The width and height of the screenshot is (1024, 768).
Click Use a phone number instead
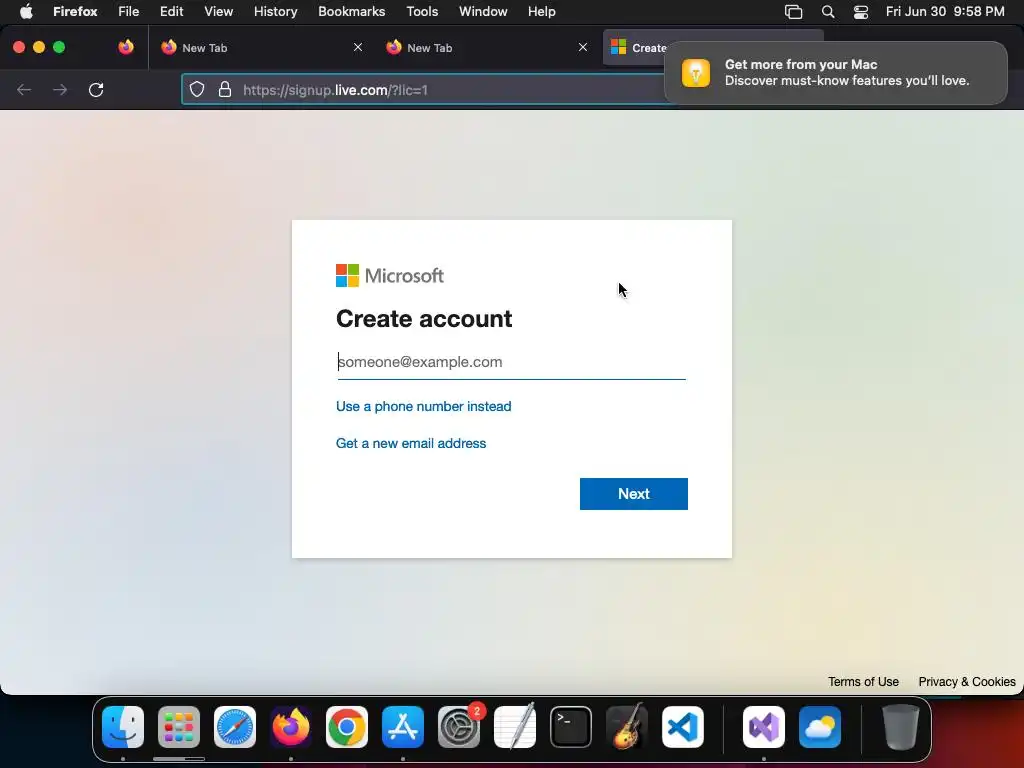click(423, 406)
